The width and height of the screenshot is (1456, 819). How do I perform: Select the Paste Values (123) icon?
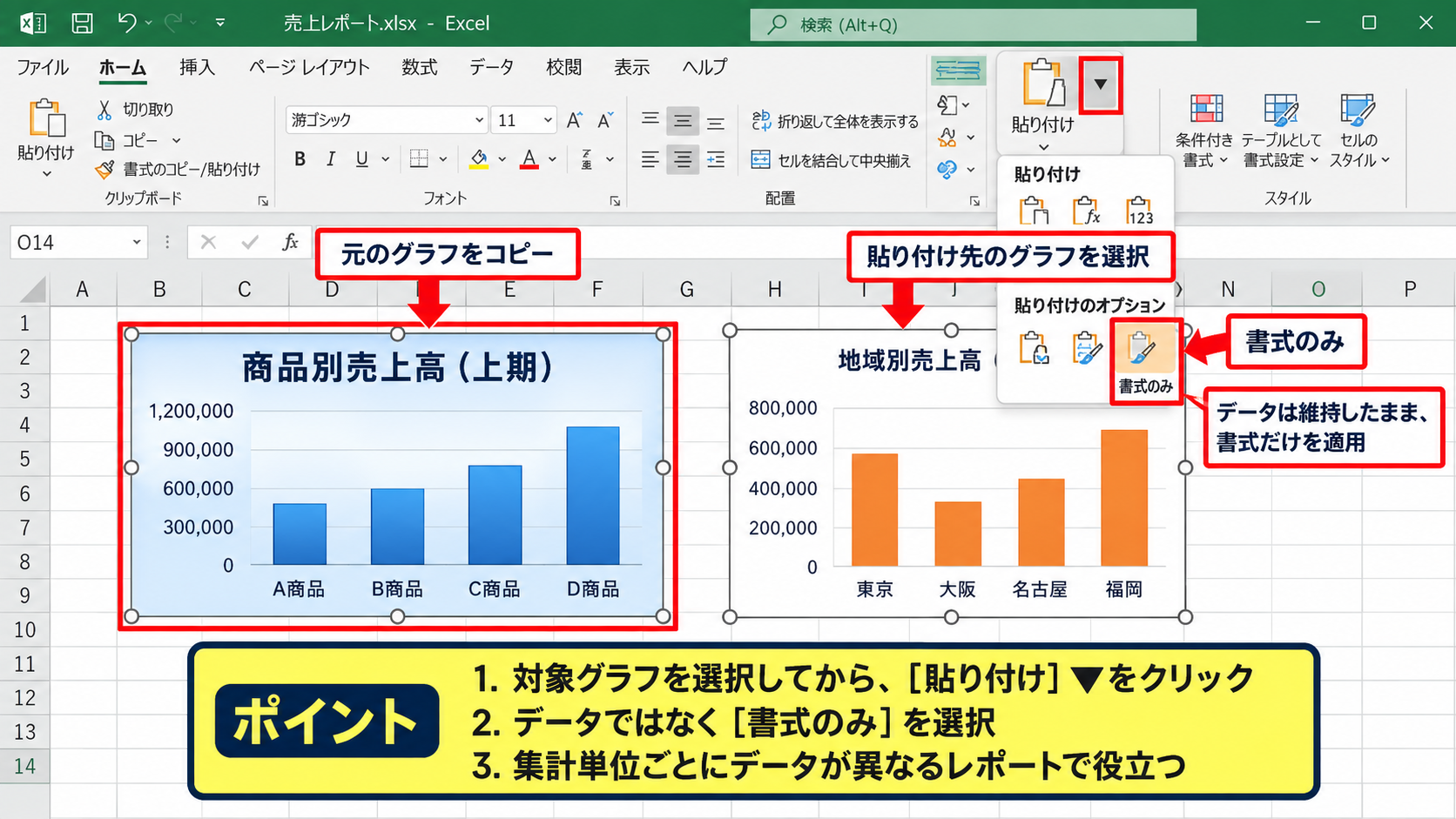coord(1139,211)
